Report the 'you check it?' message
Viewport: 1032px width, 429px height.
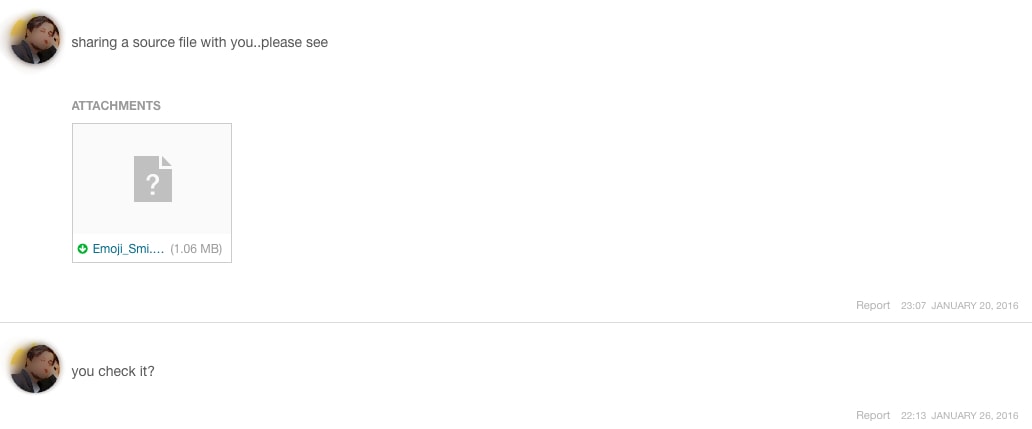(x=873, y=415)
